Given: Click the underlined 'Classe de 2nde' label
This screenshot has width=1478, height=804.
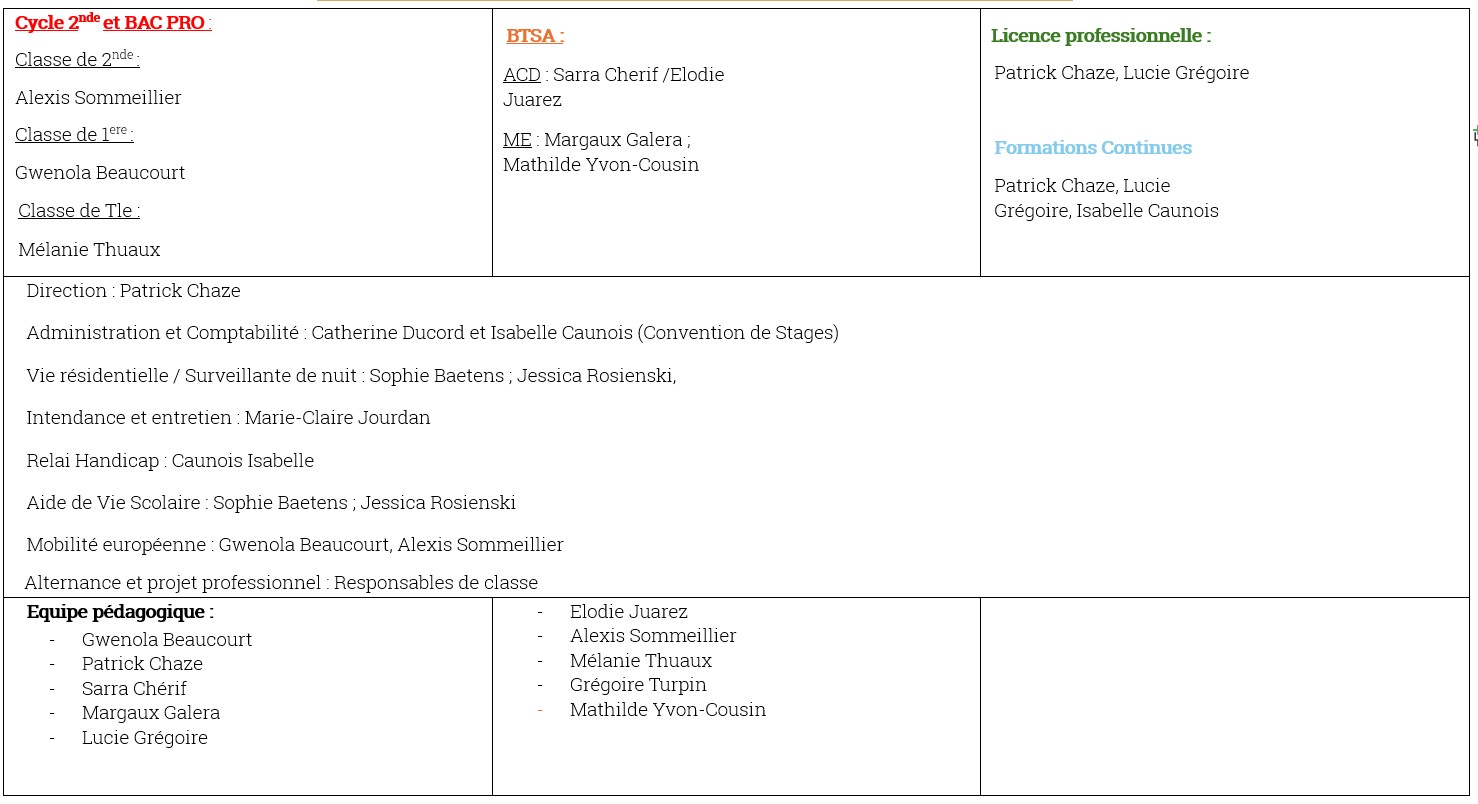Looking at the screenshot, I should (76, 60).
